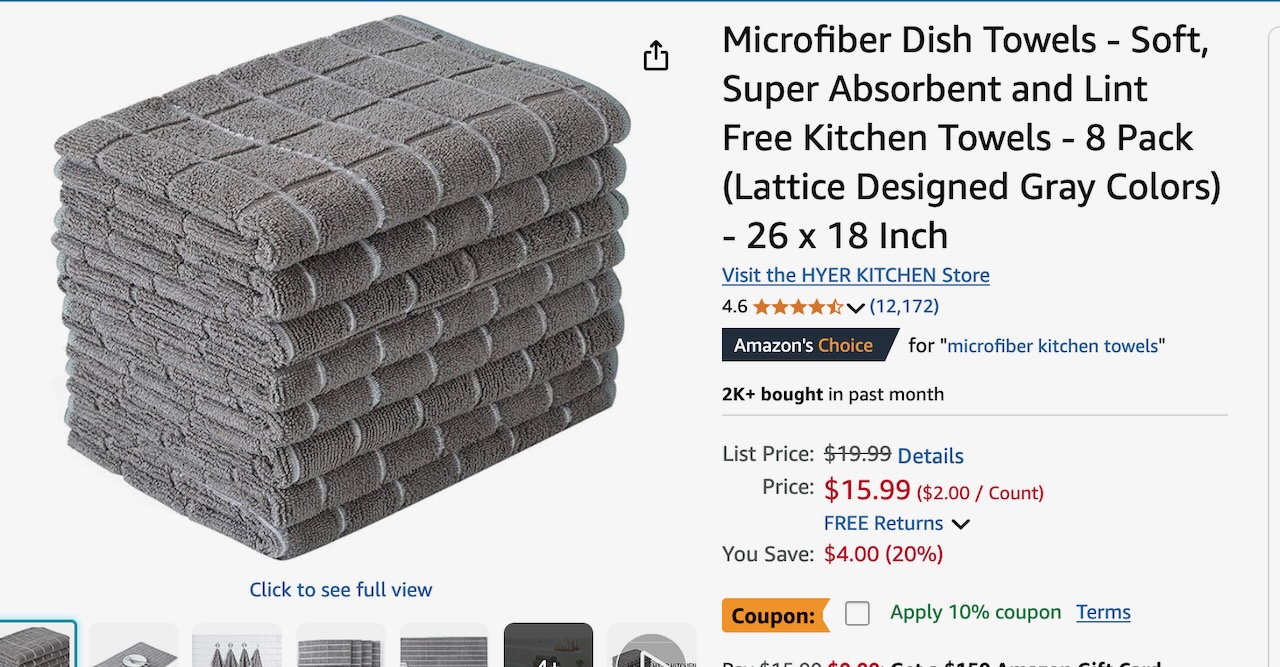Open the FREE Returns link
1280x667 pixels.
pyautogui.click(x=883, y=523)
